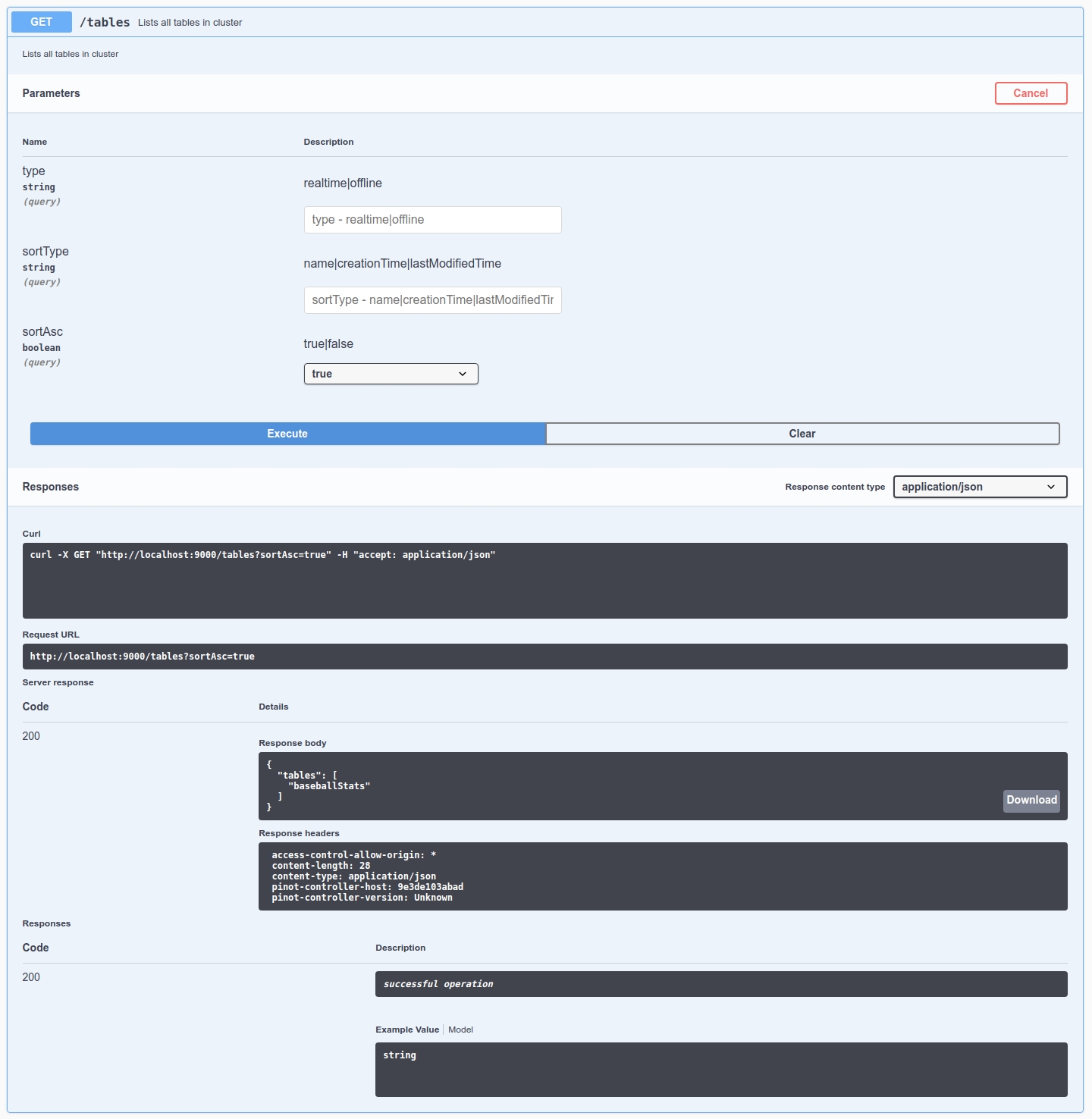
Task: Click the Clear button beside Execute
Action: (802, 434)
